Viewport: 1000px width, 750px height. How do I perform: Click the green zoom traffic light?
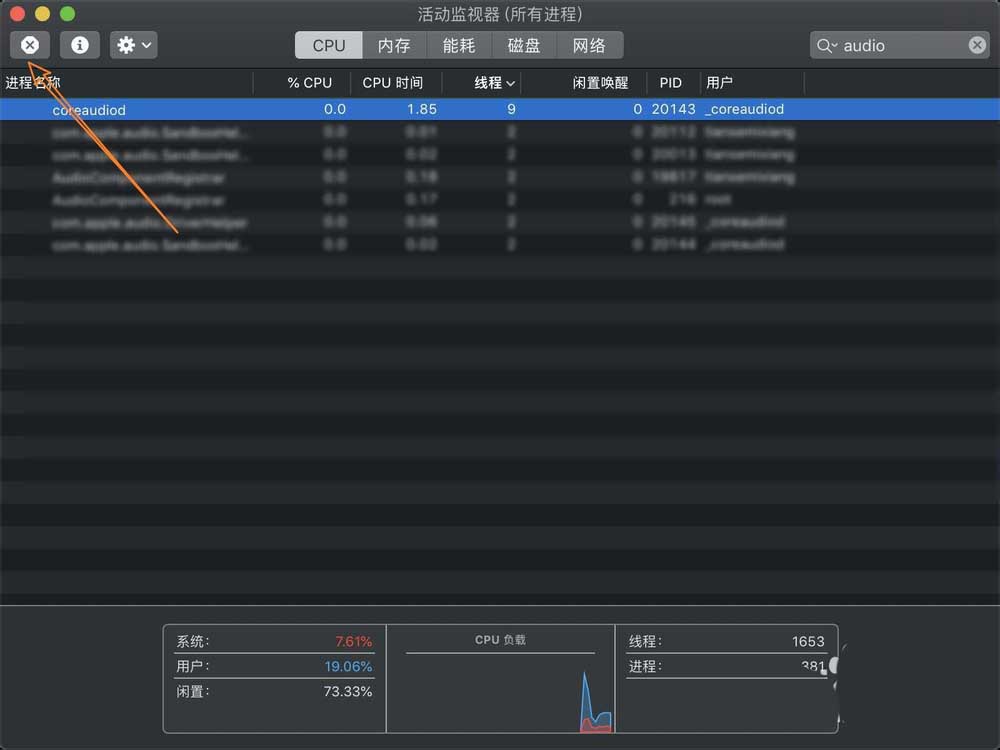click(66, 14)
